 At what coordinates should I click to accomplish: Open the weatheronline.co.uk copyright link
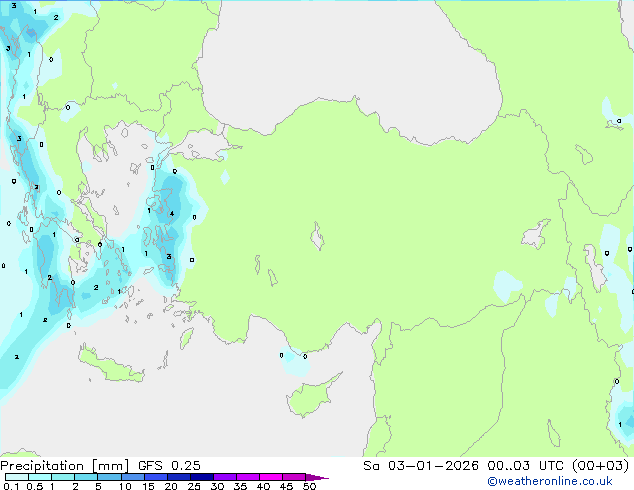point(550,481)
